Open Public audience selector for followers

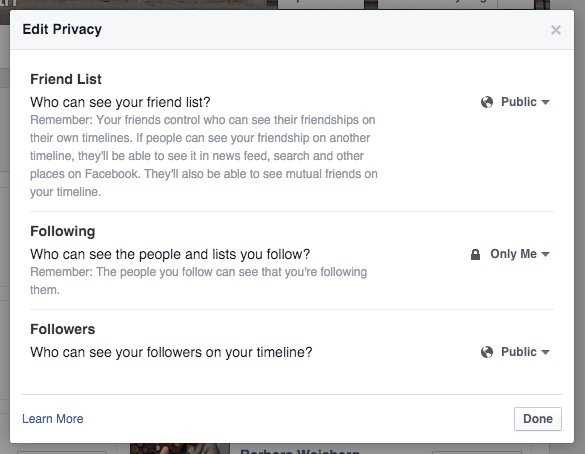[515, 352]
